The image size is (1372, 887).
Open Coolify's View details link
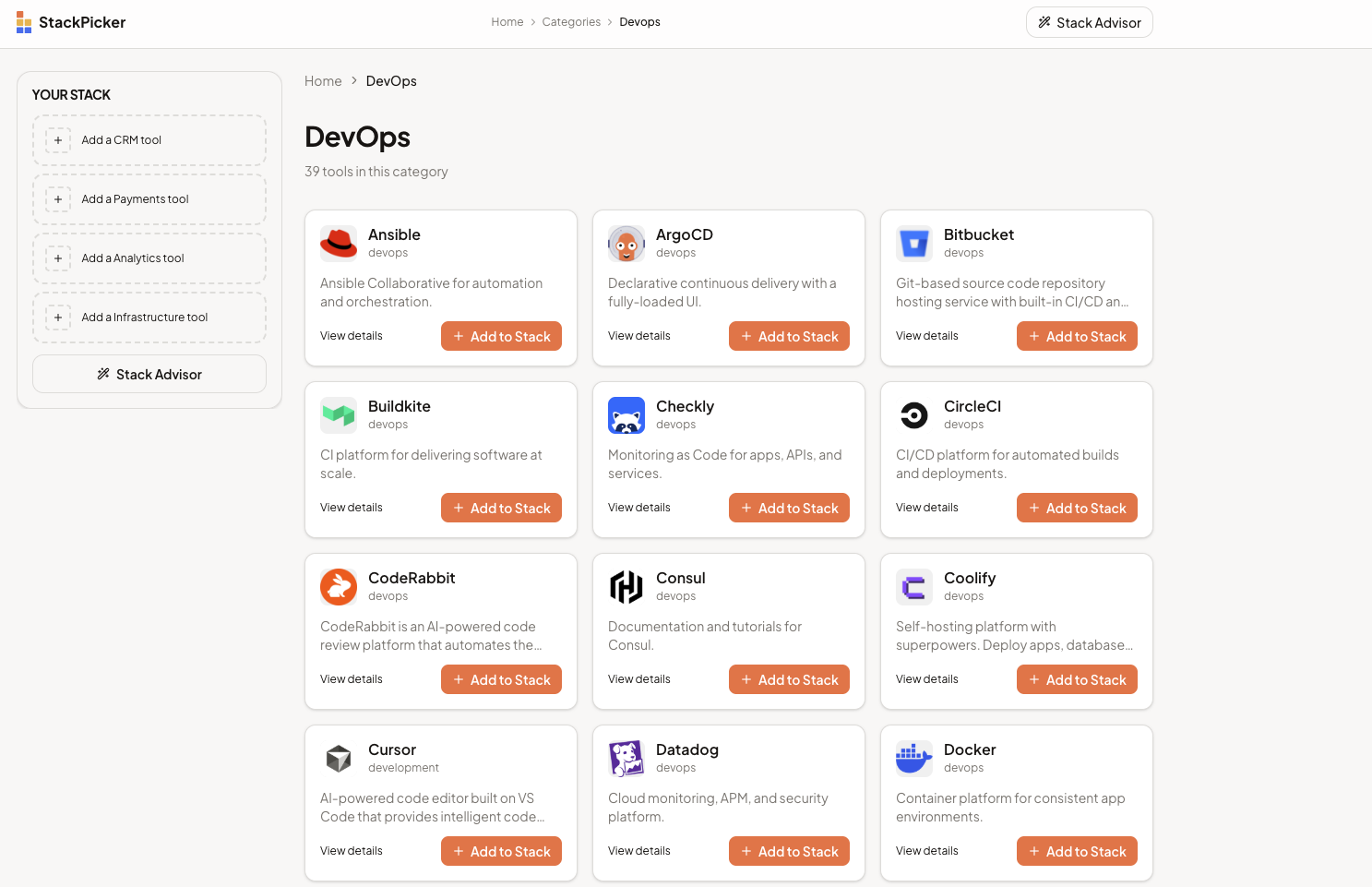tap(926, 678)
